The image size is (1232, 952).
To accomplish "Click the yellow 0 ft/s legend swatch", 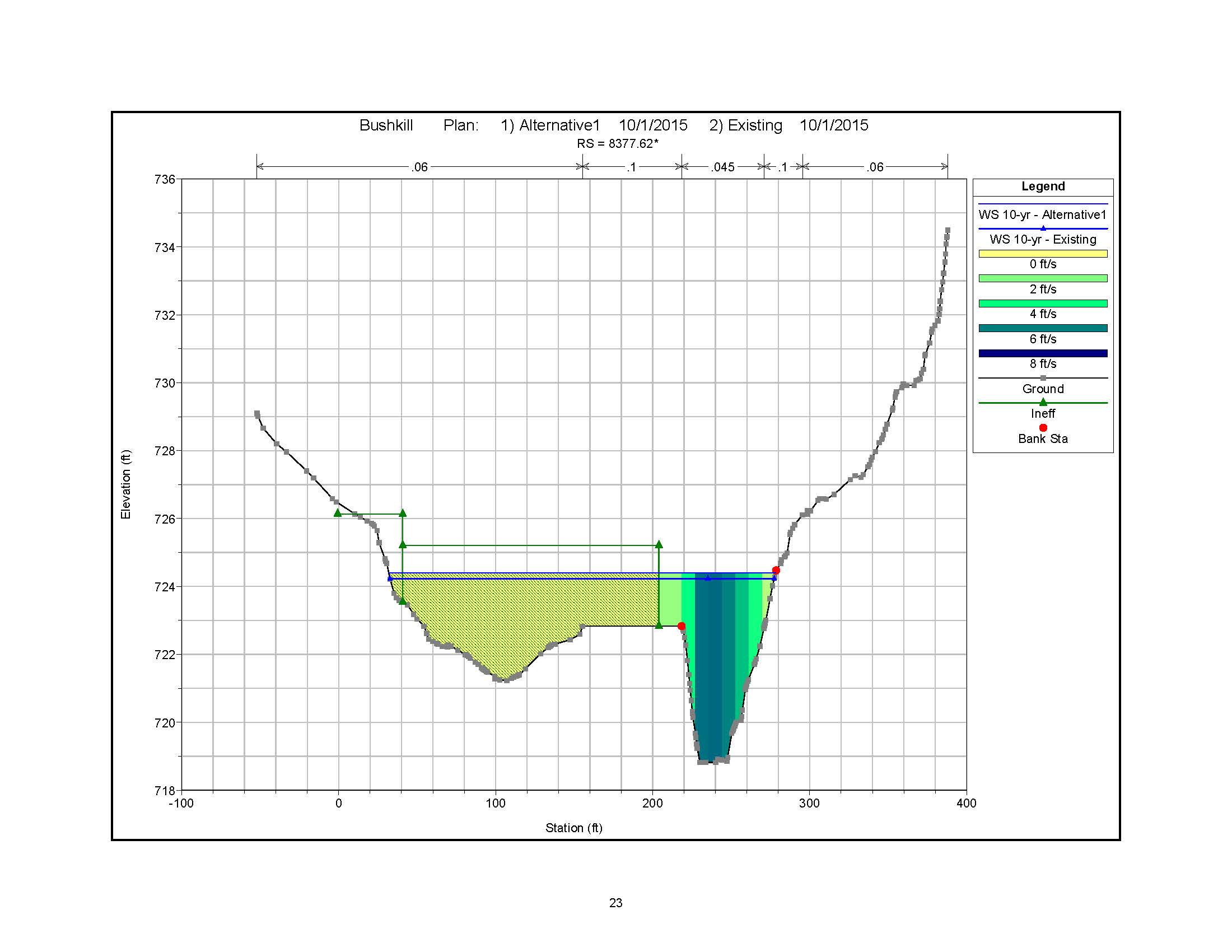I will coord(1043,254).
